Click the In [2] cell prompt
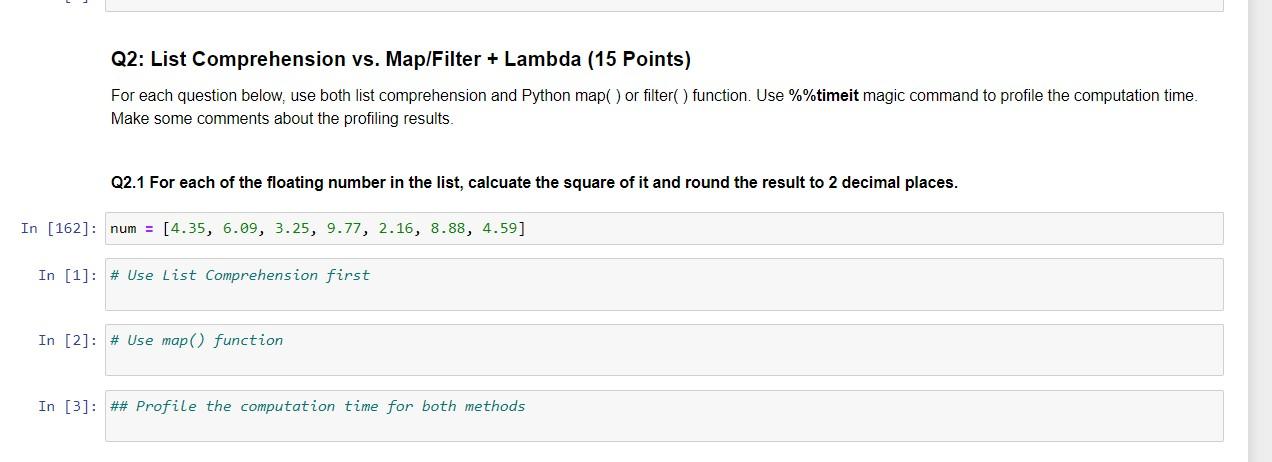This screenshot has width=1272, height=462. (67, 341)
